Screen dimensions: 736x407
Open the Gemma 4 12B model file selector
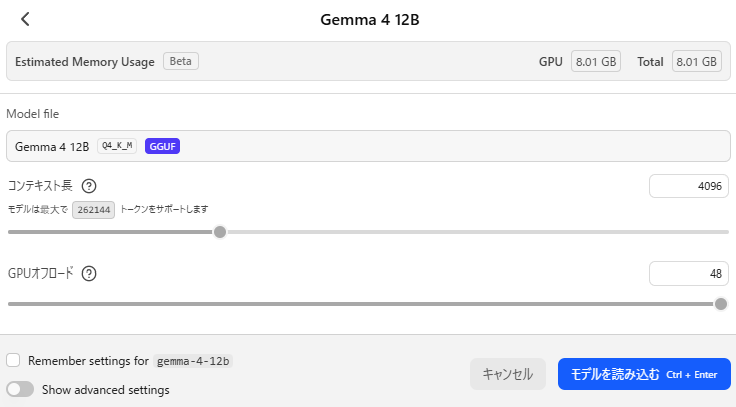(x=368, y=146)
